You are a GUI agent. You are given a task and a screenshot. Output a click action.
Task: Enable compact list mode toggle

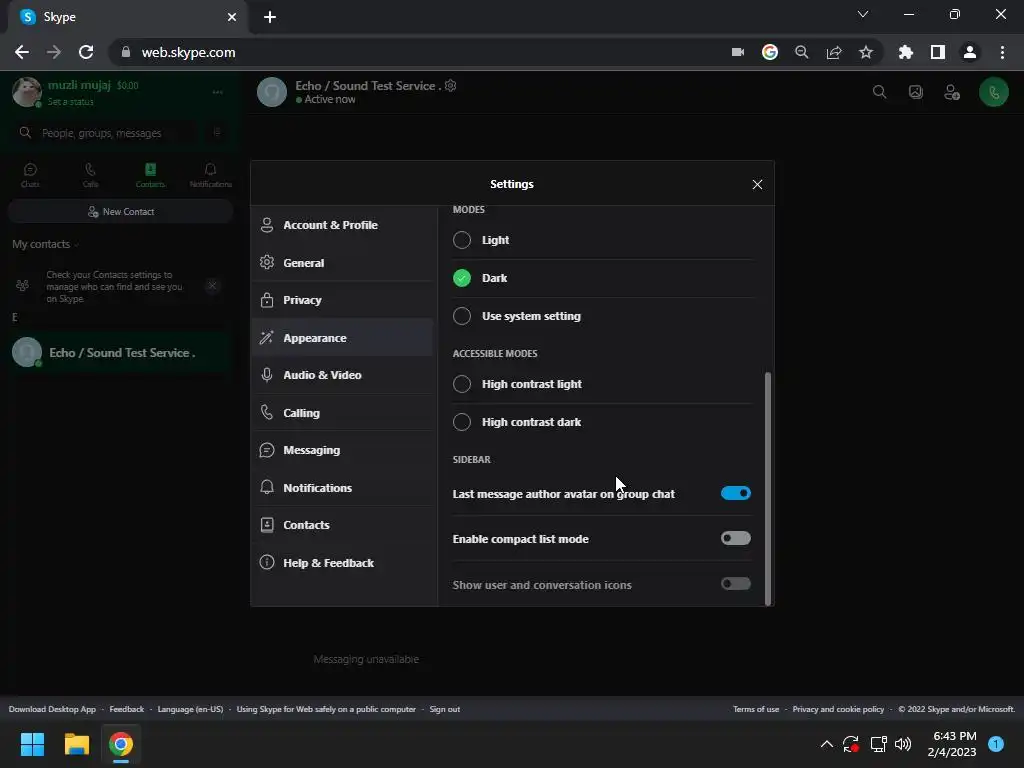pyautogui.click(x=735, y=538)
